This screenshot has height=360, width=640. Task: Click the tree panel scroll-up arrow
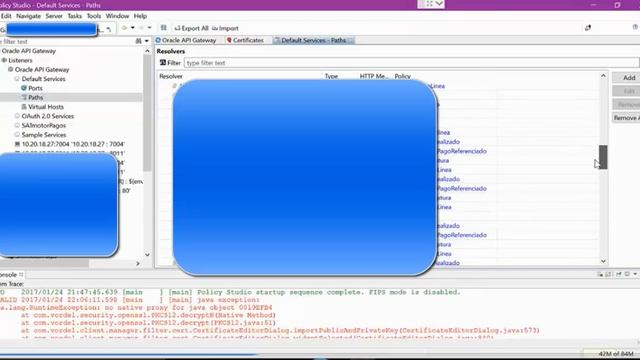coord(147,51)
